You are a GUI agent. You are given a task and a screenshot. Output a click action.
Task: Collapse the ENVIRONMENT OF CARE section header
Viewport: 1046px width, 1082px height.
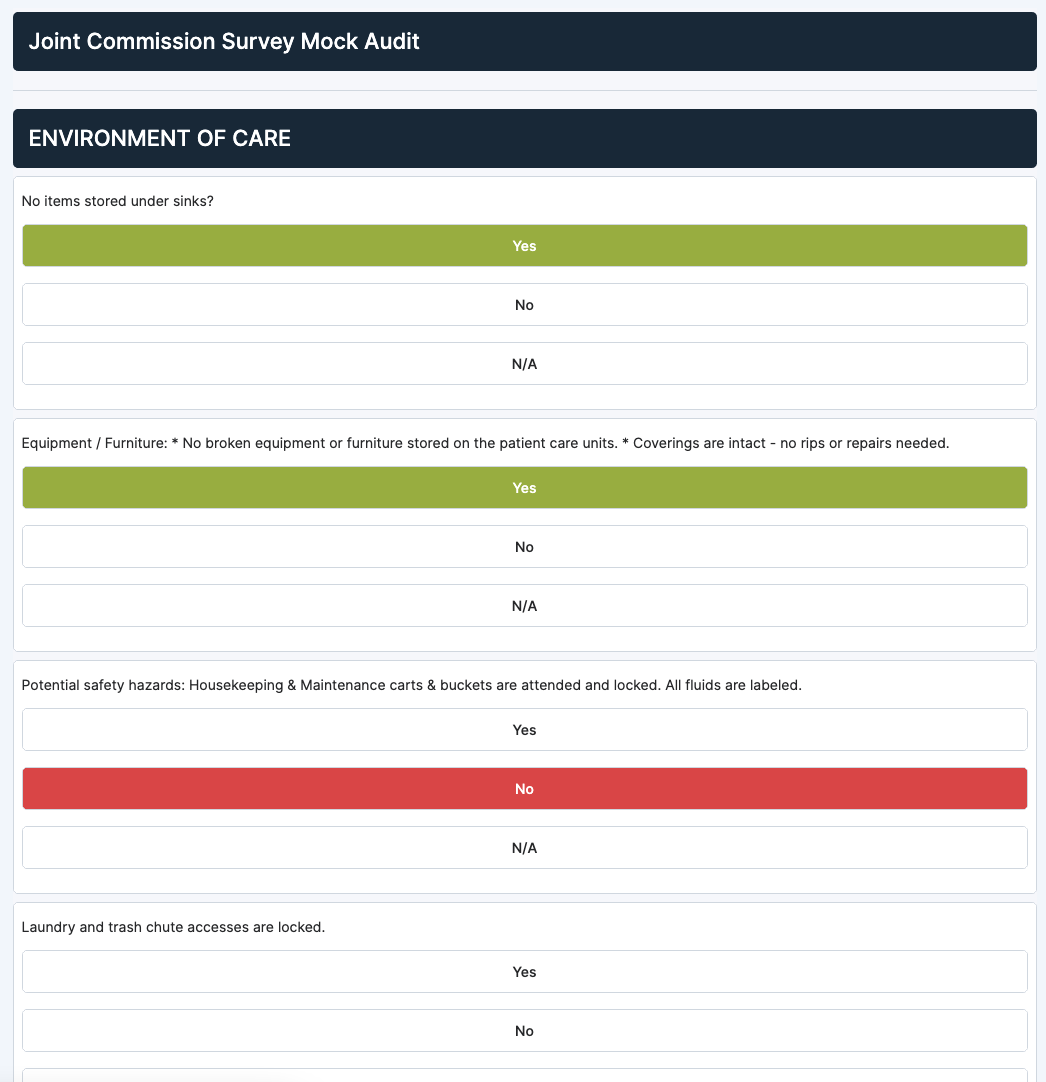click(x=524, y=138)
